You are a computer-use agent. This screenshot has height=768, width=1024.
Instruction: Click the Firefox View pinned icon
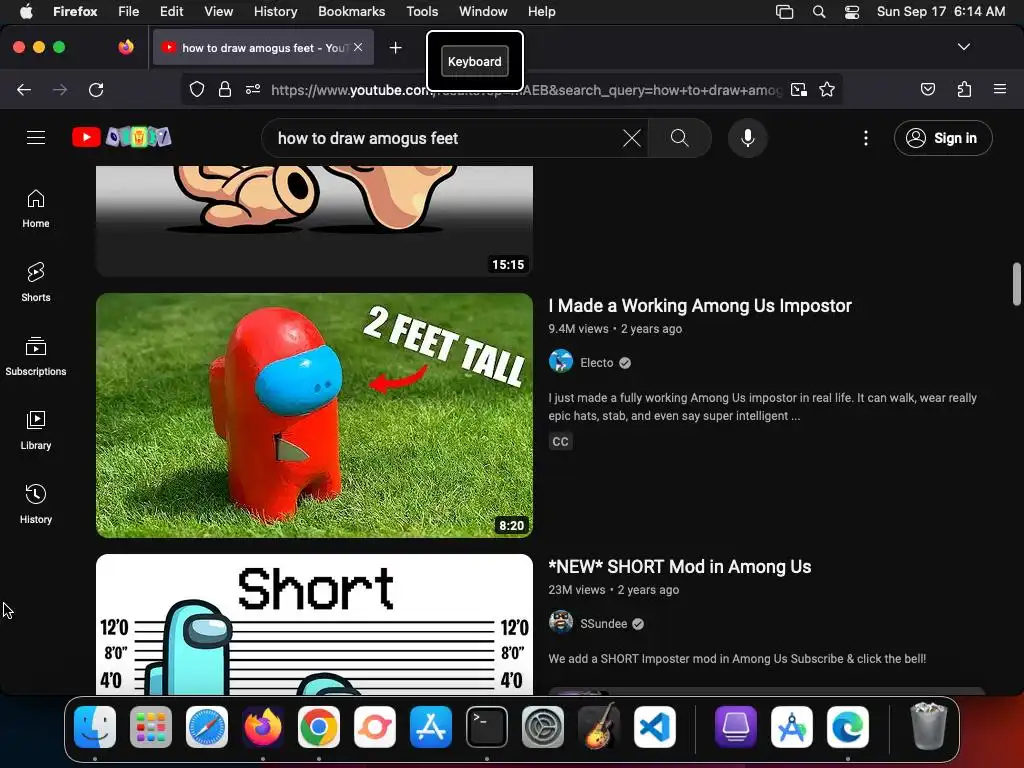click(x=126, y=47)
